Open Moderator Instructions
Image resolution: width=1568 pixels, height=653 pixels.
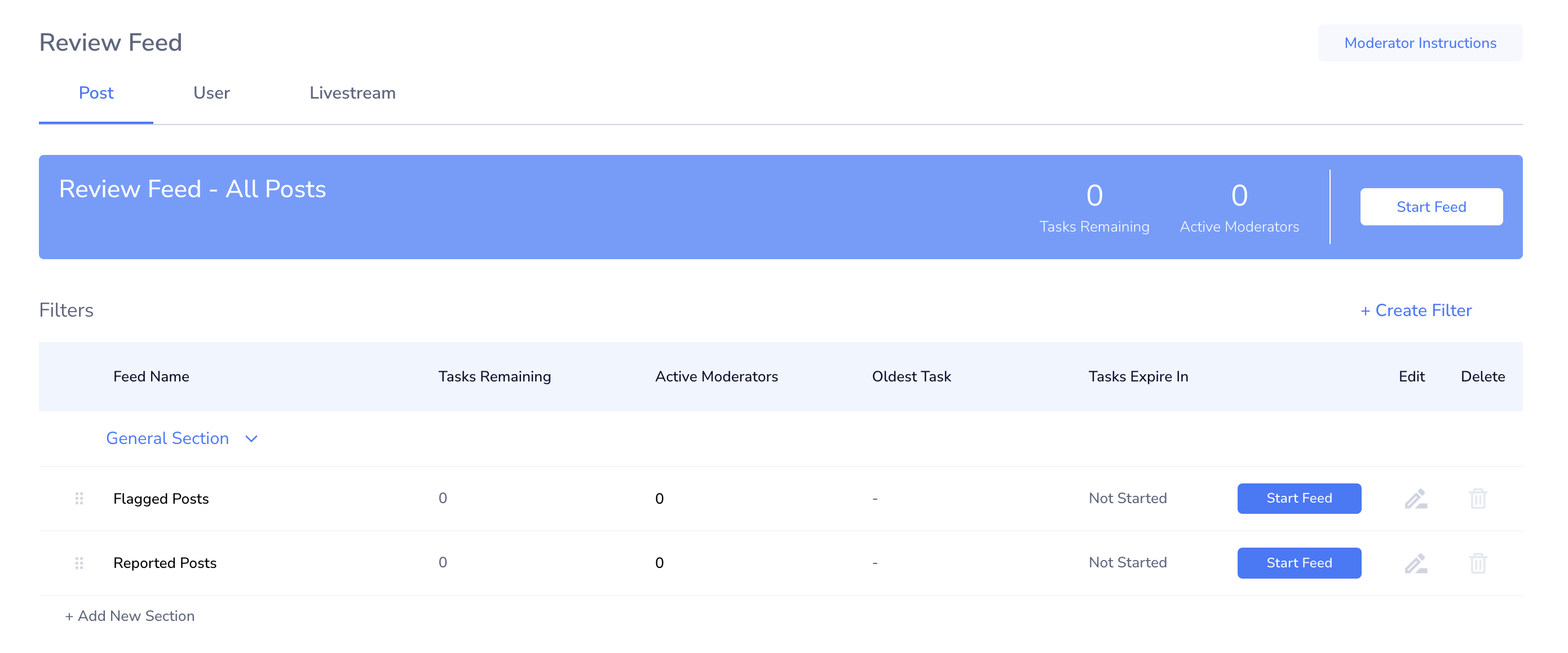1420,43
